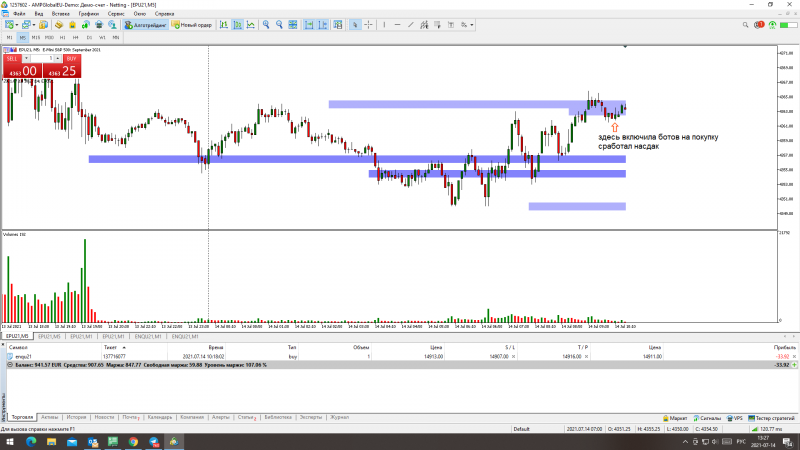
Task: Open the MQL5 community user icon
Action: (x=112, y=24)
